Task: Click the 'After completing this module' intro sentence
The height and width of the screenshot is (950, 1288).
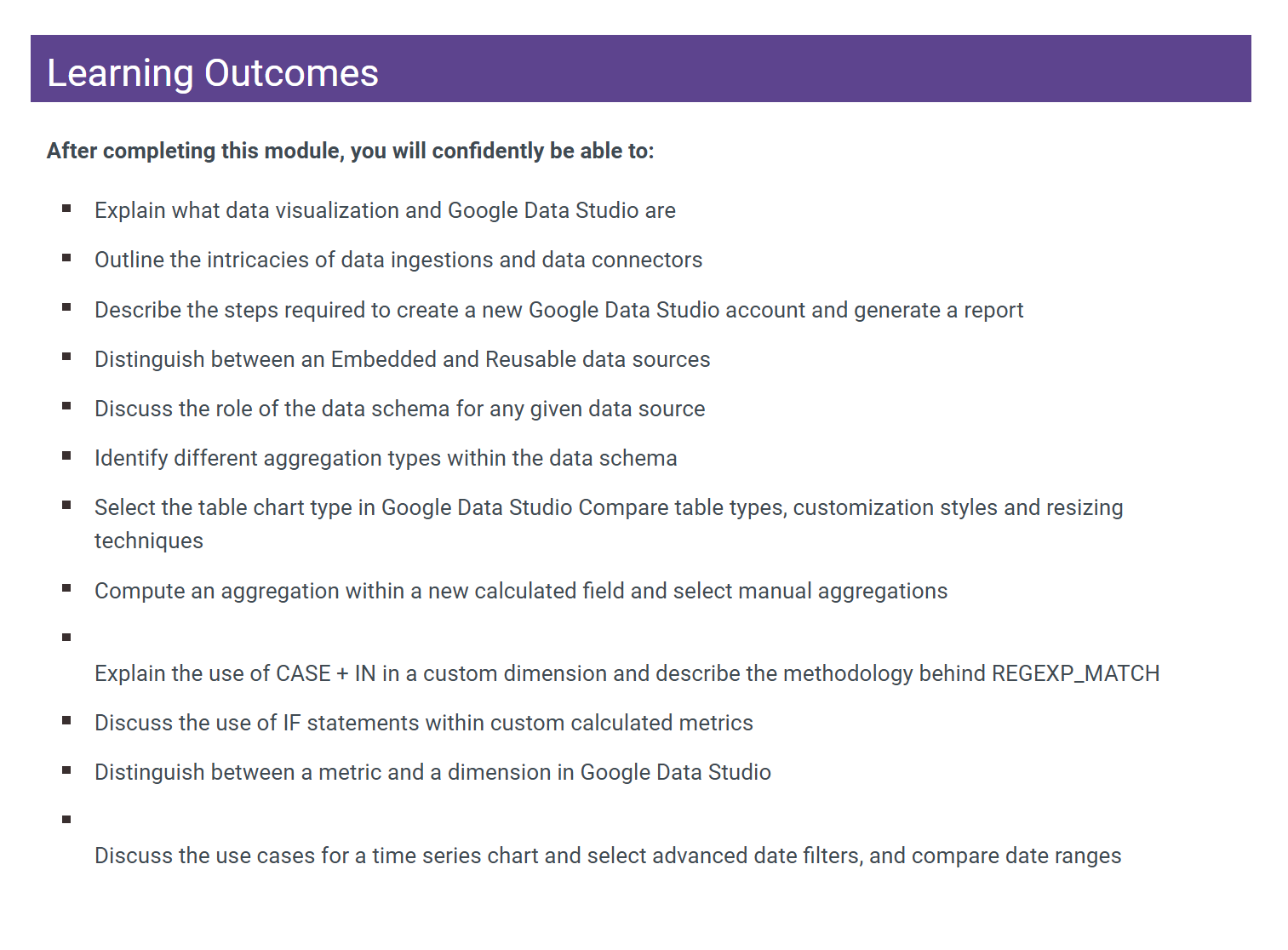Action: tap(350, 151)
